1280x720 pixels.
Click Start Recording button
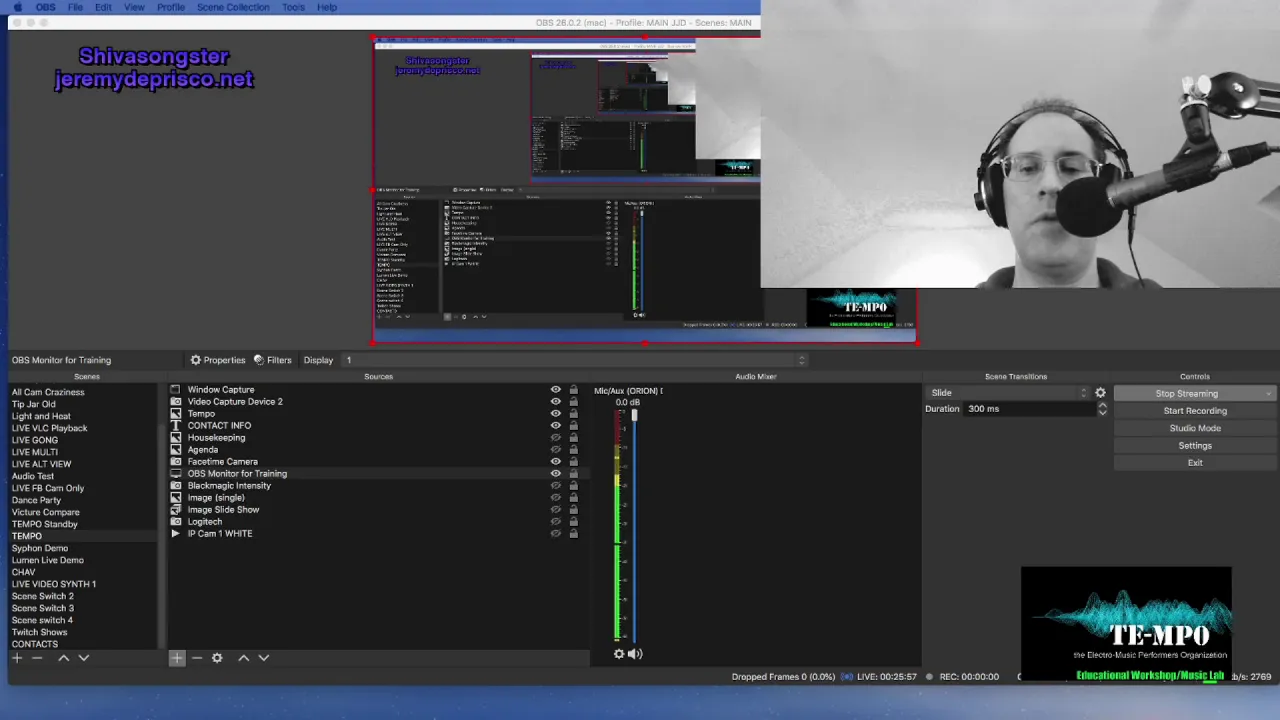point(1194,411)
